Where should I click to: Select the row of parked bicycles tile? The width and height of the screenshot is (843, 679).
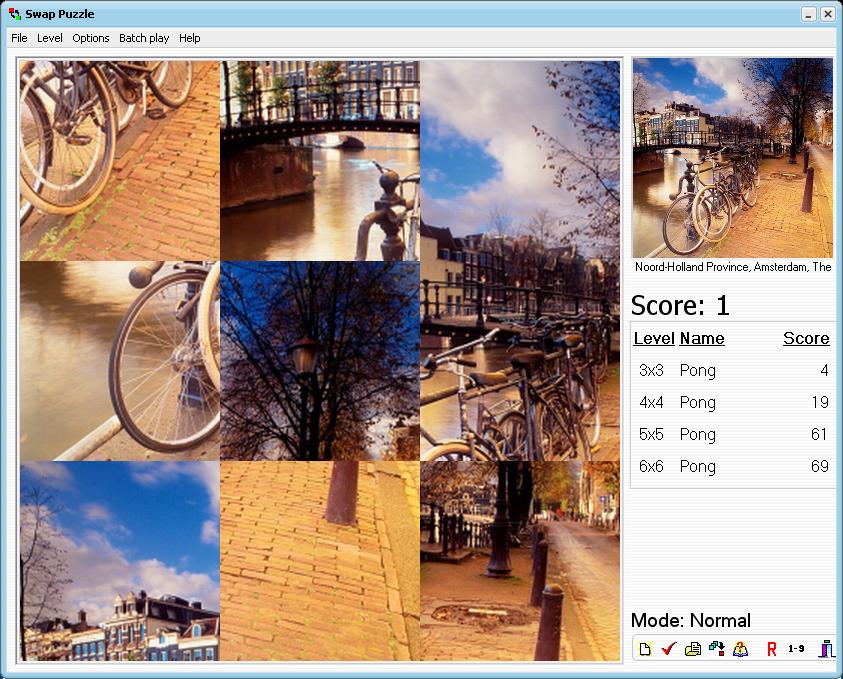(520, 361)
